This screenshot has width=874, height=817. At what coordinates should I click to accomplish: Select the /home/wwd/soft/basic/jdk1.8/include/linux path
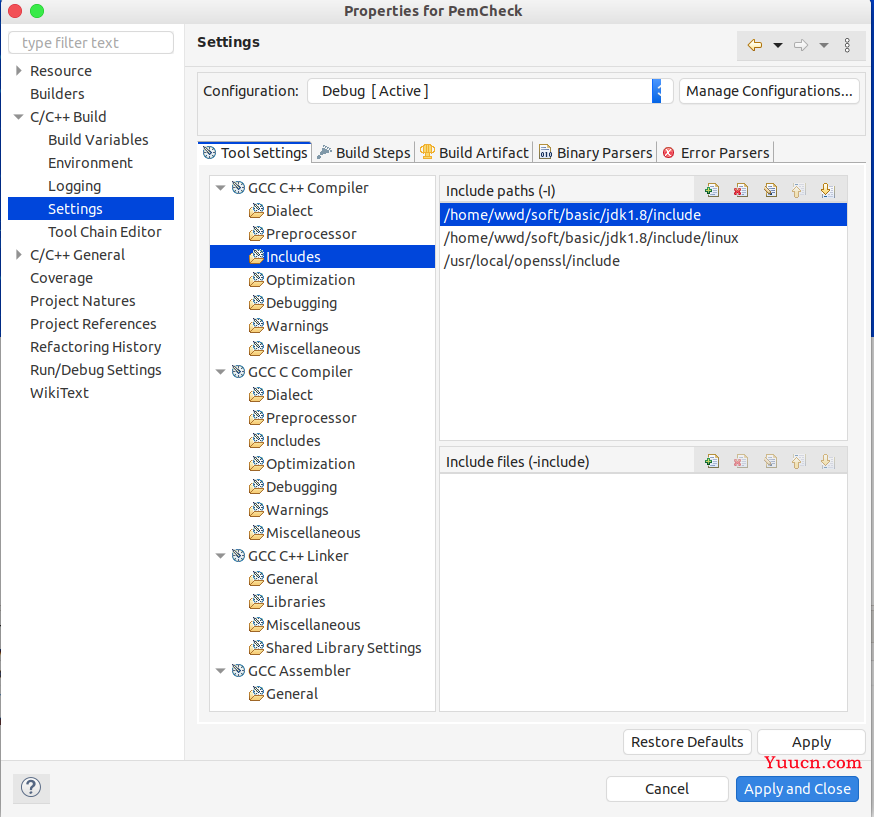tap(644, 238)
